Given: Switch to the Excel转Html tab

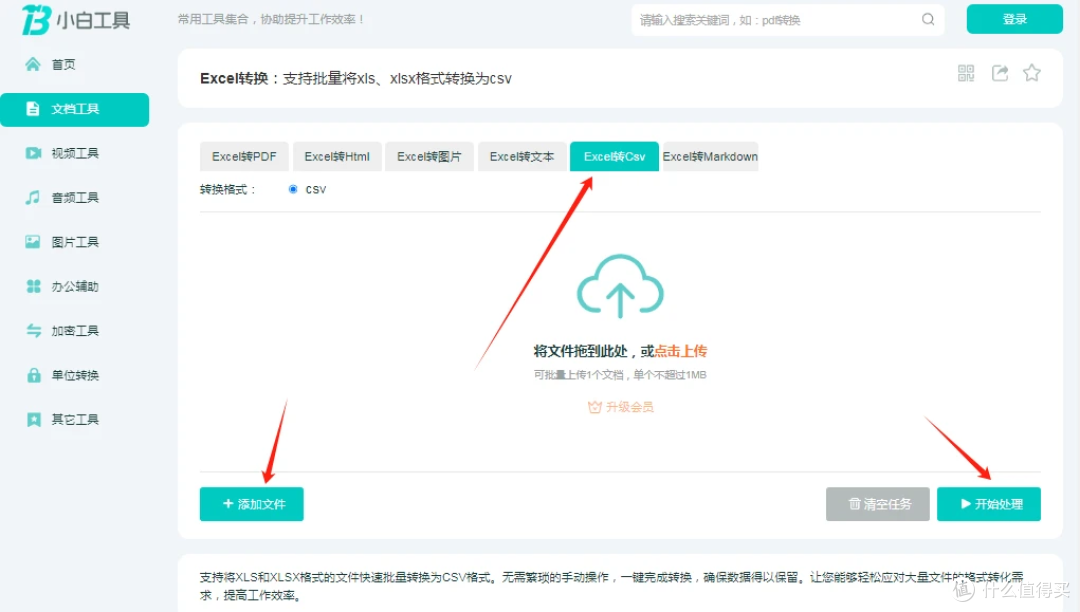Looking at the screenshot, I should (x=337, y=157).
